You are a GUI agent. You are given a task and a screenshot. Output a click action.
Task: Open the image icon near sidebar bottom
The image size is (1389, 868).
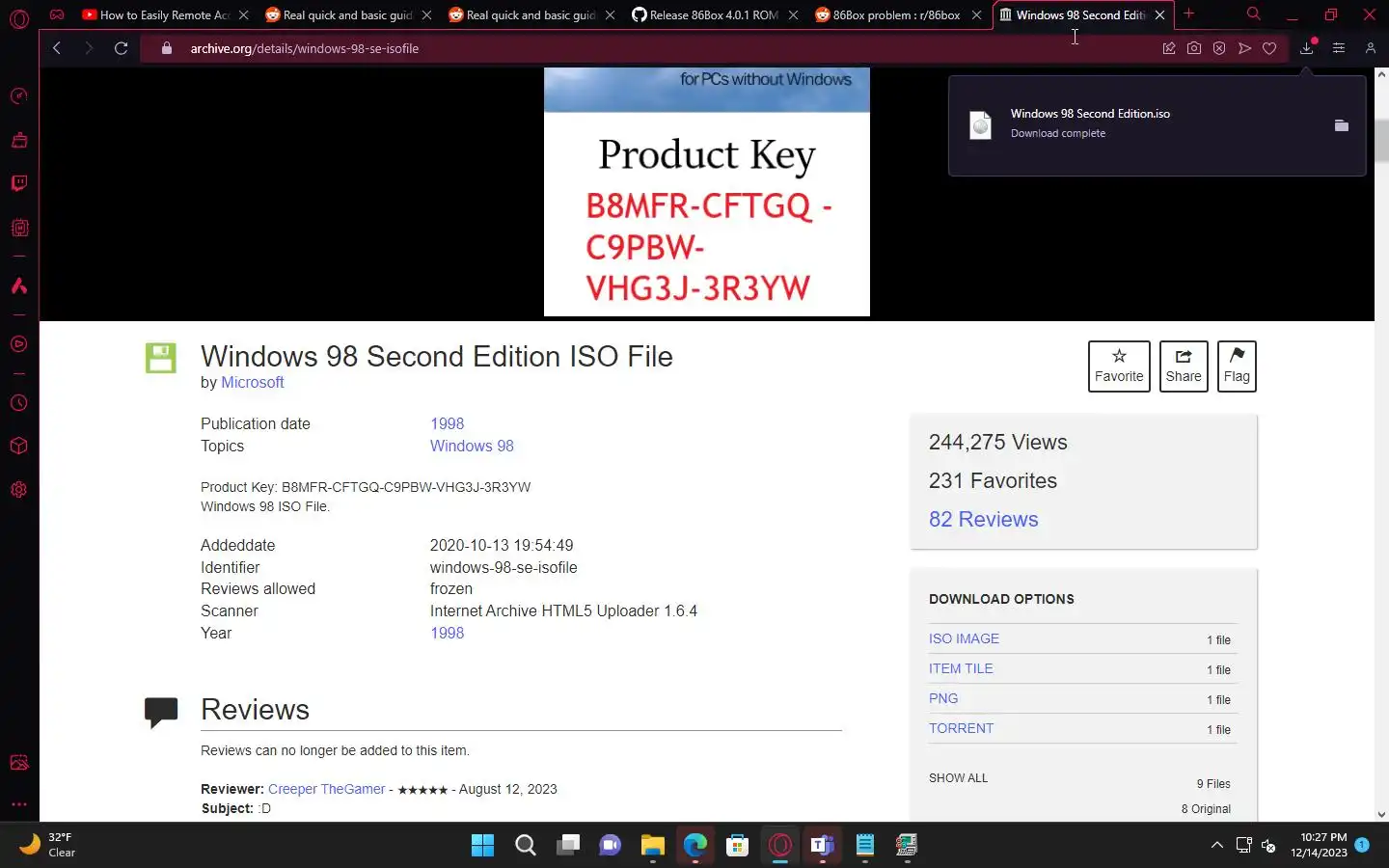18,763
